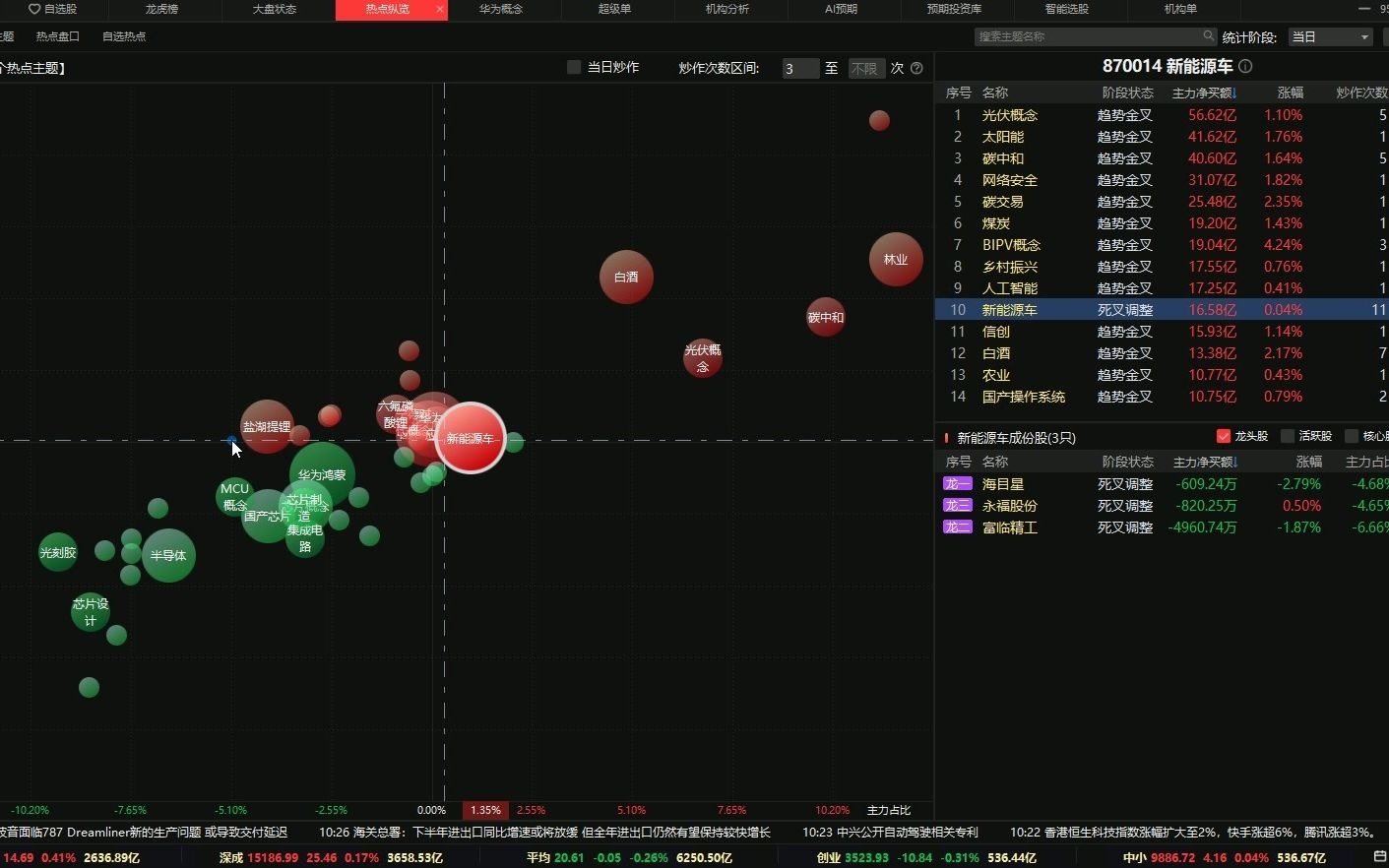This screenshot has width=1389, height=868.
Task: Select the 半导体 bubble
Action: [x=168, y=555]
